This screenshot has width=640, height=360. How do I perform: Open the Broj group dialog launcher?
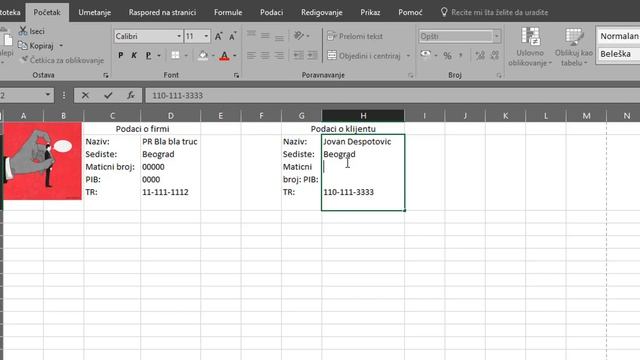[x=499, y=75]
